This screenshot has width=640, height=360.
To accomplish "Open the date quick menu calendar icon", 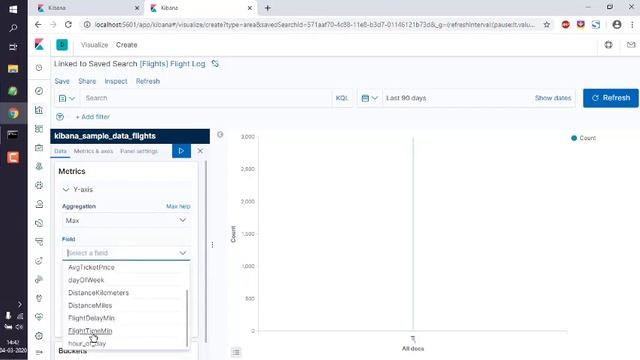I will 369,98.
